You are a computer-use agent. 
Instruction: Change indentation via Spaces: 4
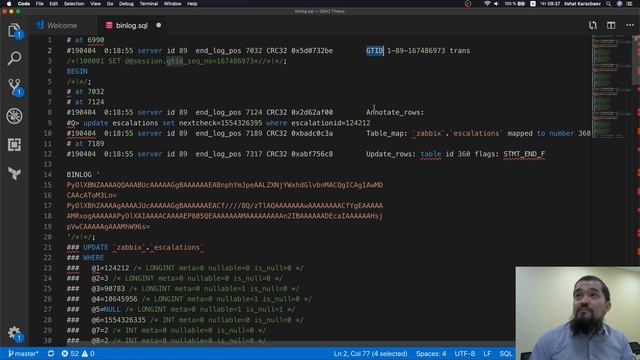coord(431,353)
